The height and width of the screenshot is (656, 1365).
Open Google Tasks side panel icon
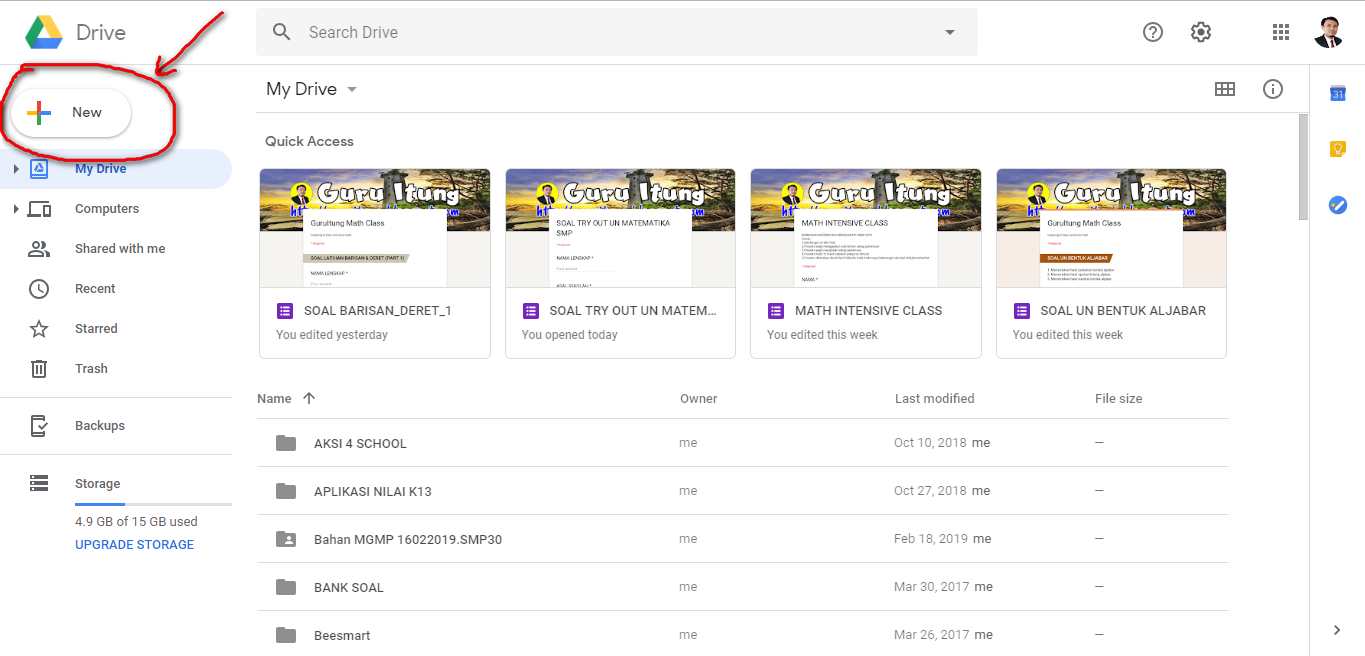click(1338, 204)
